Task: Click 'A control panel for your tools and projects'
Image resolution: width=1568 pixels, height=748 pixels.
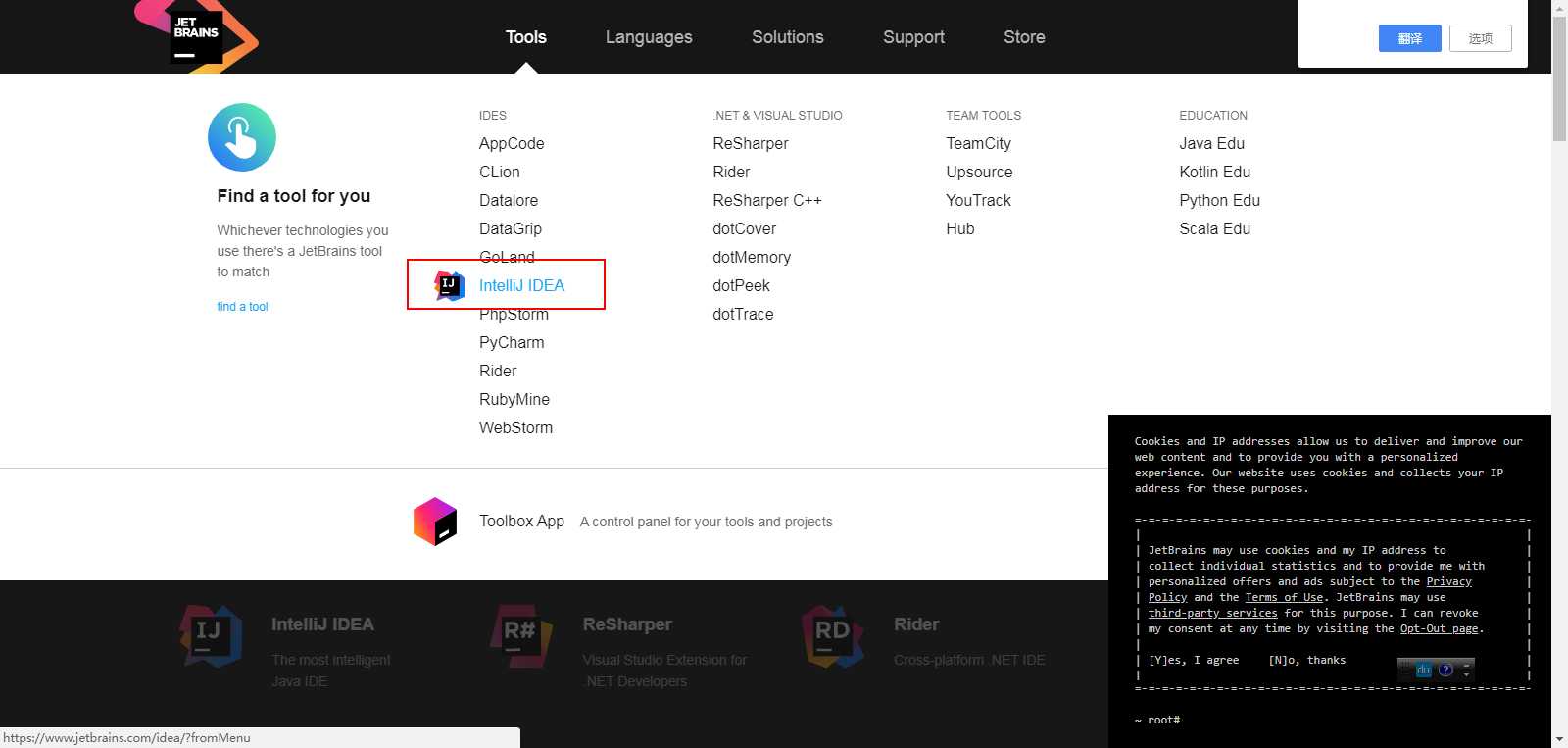Action: click(706, 522)
